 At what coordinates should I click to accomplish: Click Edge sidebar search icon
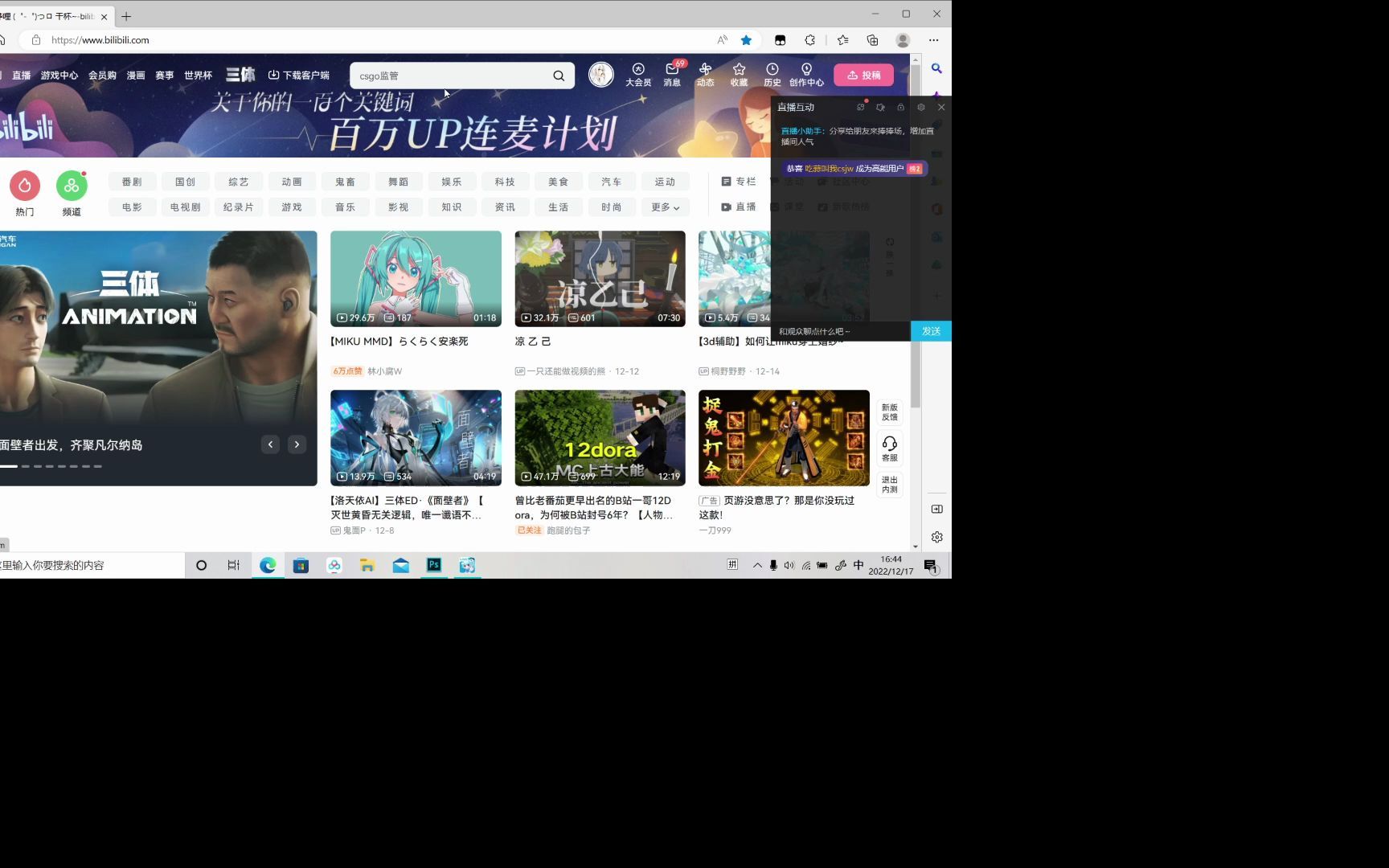click(936, 69)
